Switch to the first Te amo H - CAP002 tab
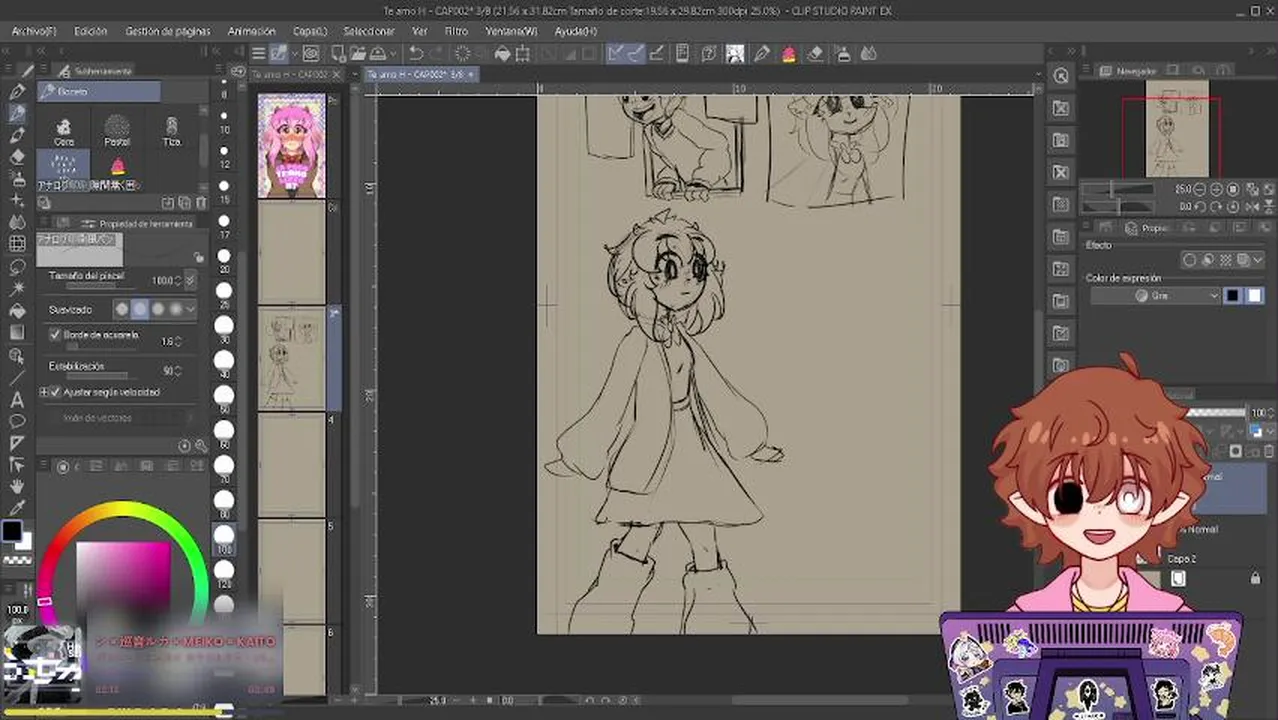This screenshot has width=1278, height=720. (x=290, y=75)
